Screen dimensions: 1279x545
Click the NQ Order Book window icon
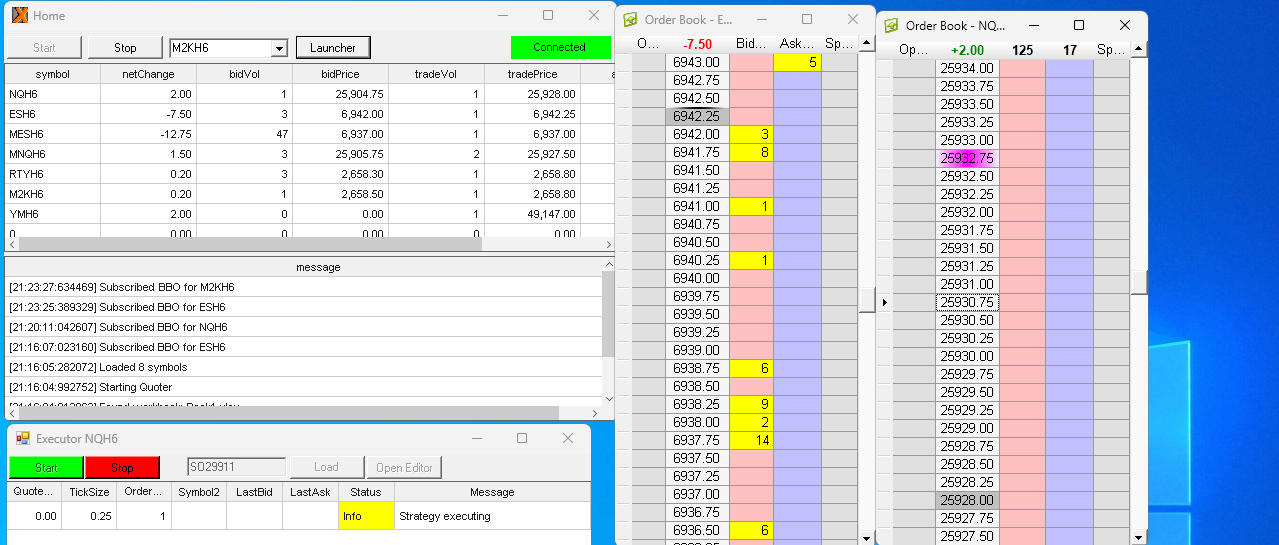891,25
